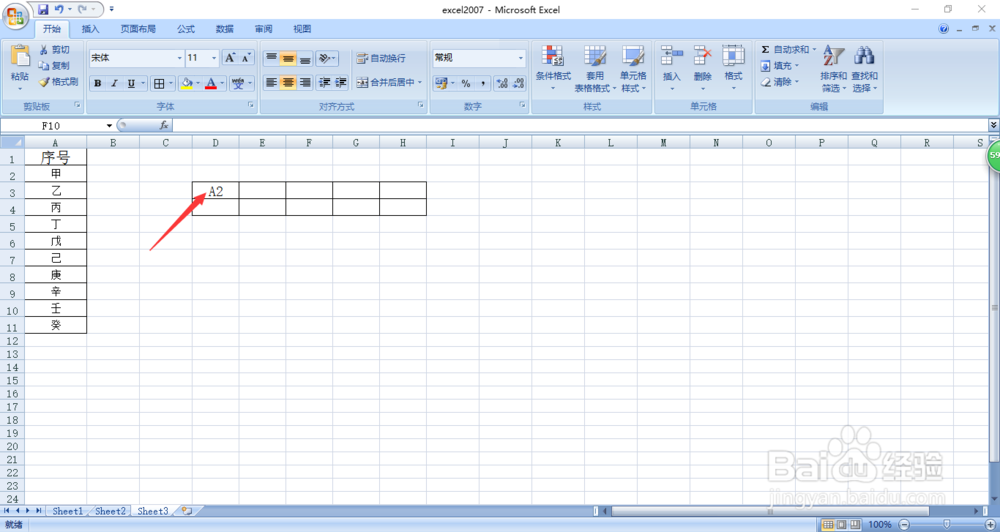
Task: Toggle align text right
Action: click(x=305, y=82)
